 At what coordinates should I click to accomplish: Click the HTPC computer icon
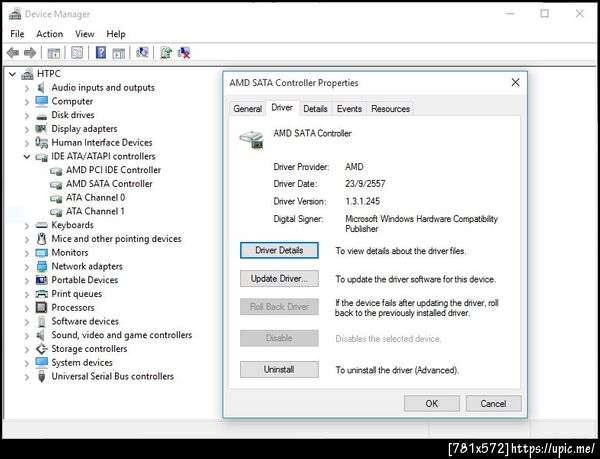[x=27, y=74]
